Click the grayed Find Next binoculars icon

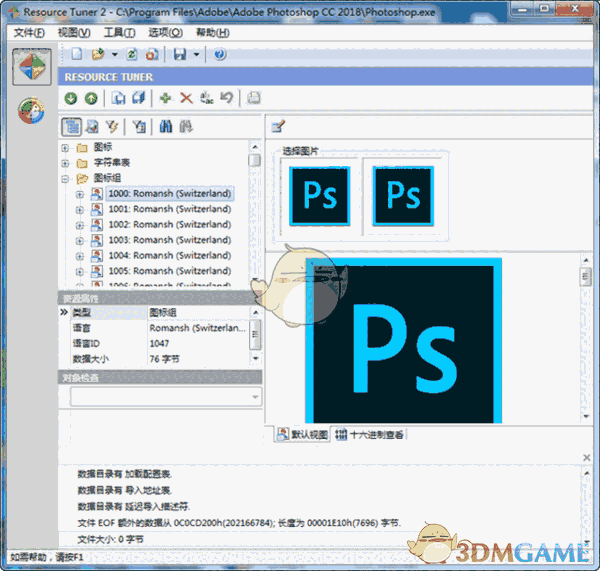click(186, 126)
